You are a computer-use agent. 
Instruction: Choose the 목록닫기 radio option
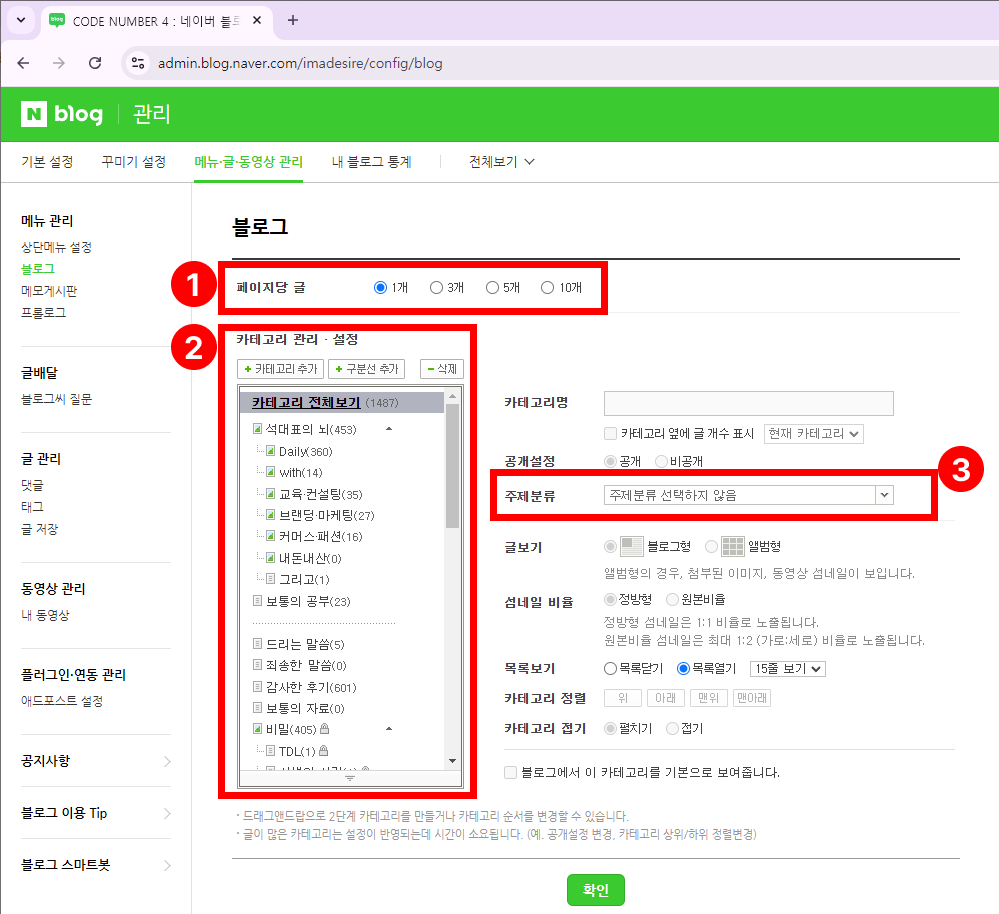tap(610, 669)
